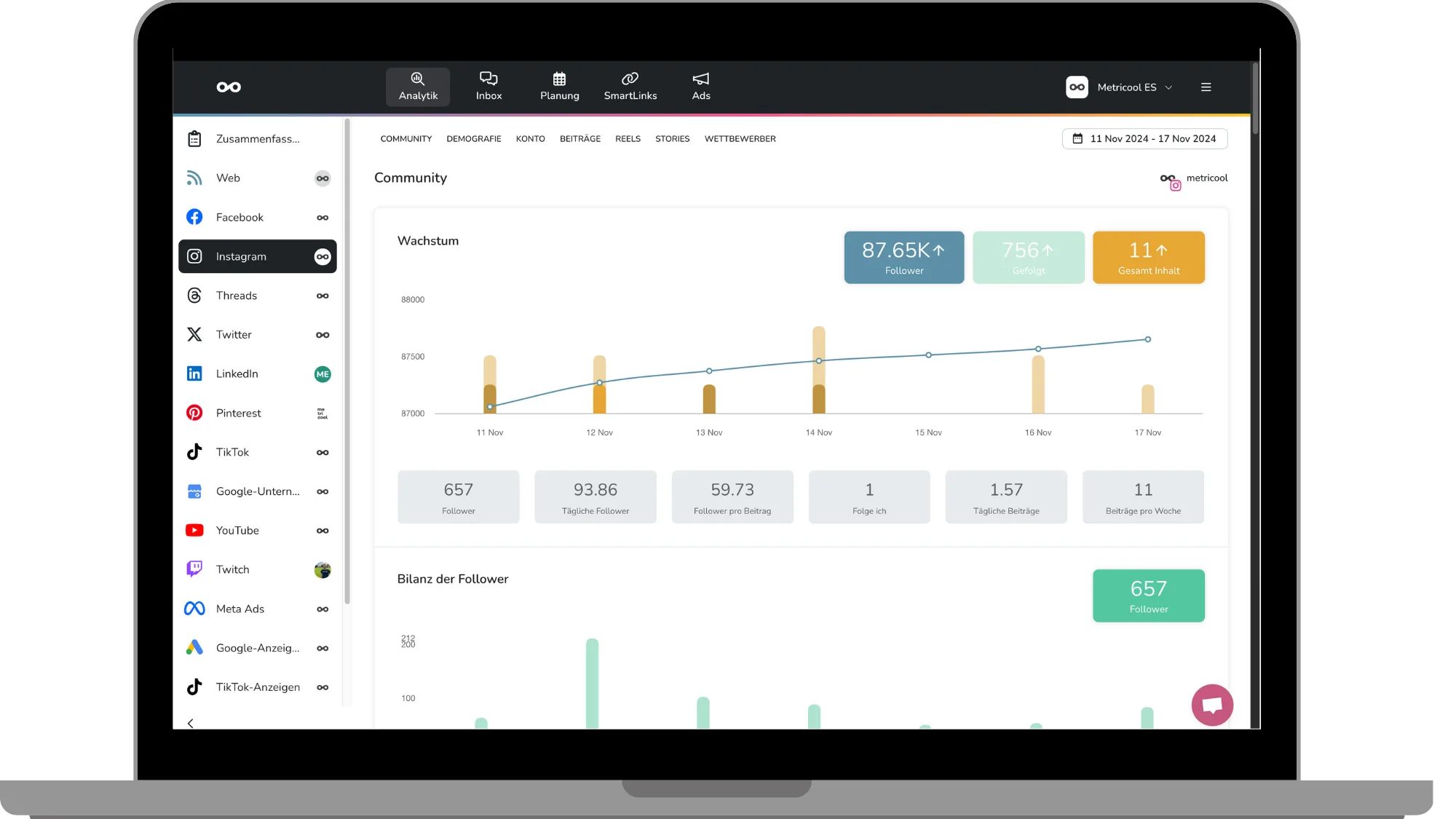The width and height of the screenshot is (1456, 819).
Task: Open the chat support bubble
Action: (1211, 705)
